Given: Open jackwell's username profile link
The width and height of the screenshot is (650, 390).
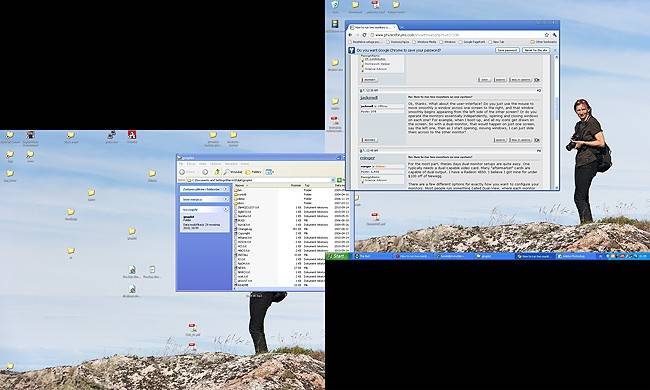Looking at the screenshot, I should coord(369,98).
